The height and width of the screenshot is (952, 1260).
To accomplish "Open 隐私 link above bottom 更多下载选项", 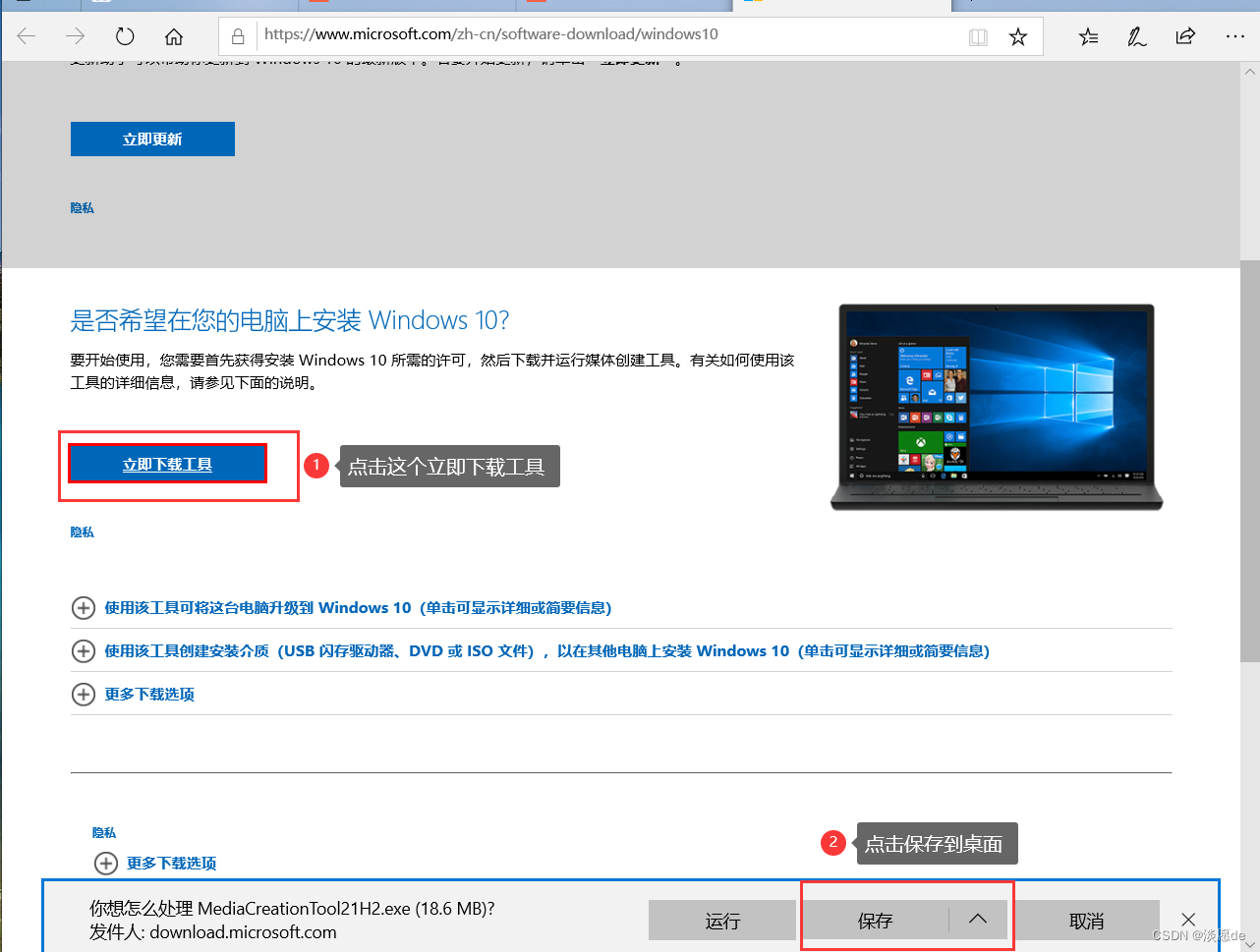I will pyautogui.click(x=104, y=833).
